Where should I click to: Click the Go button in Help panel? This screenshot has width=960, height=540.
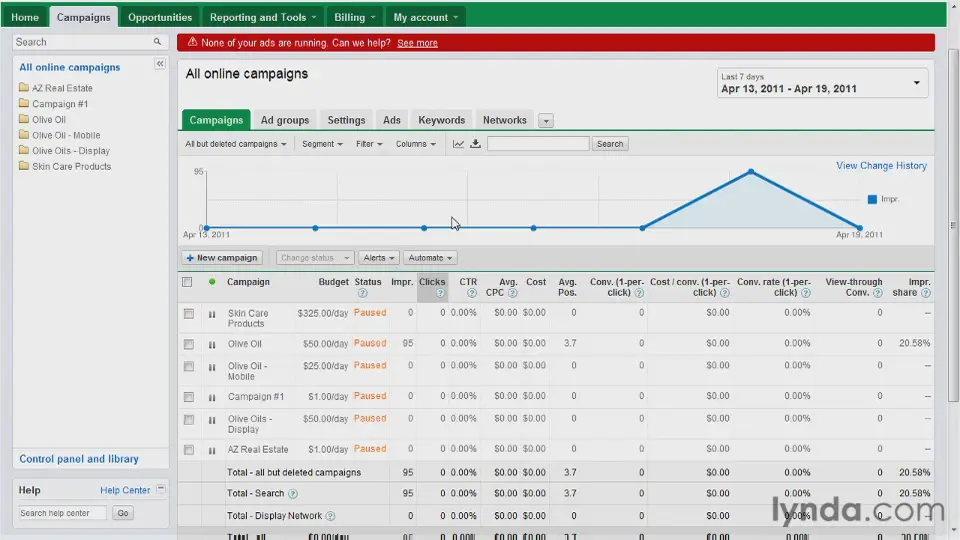122,513
